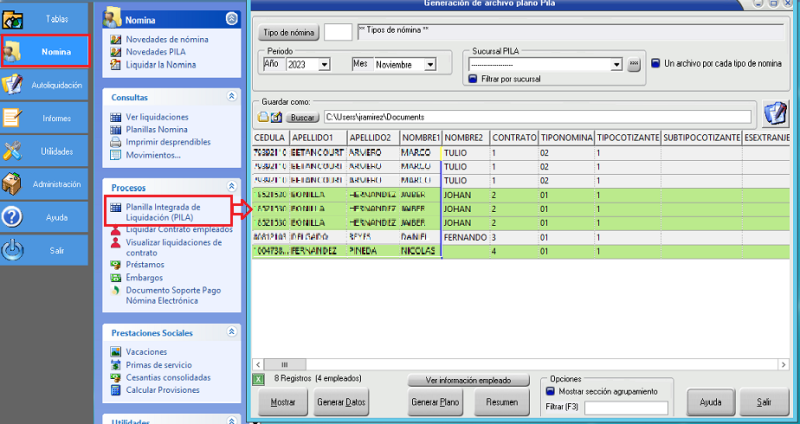Click the Excel export icon near record count
The width and height of the screenshot is (800, 424).
(x=258, y=379)
